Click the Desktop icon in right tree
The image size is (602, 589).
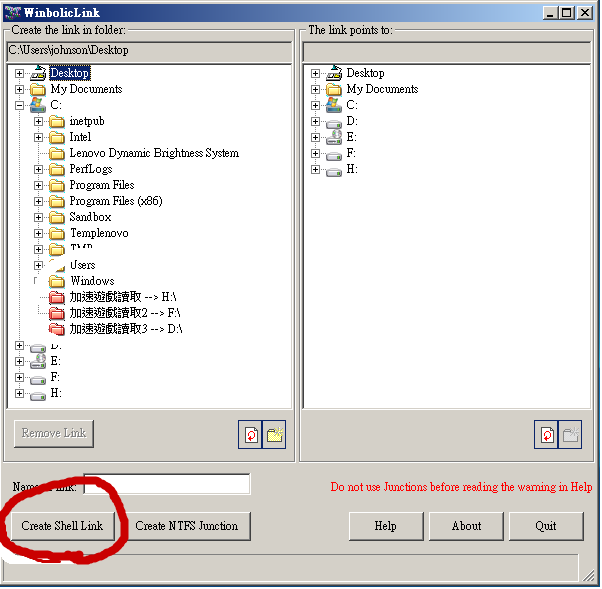[334, 73]
